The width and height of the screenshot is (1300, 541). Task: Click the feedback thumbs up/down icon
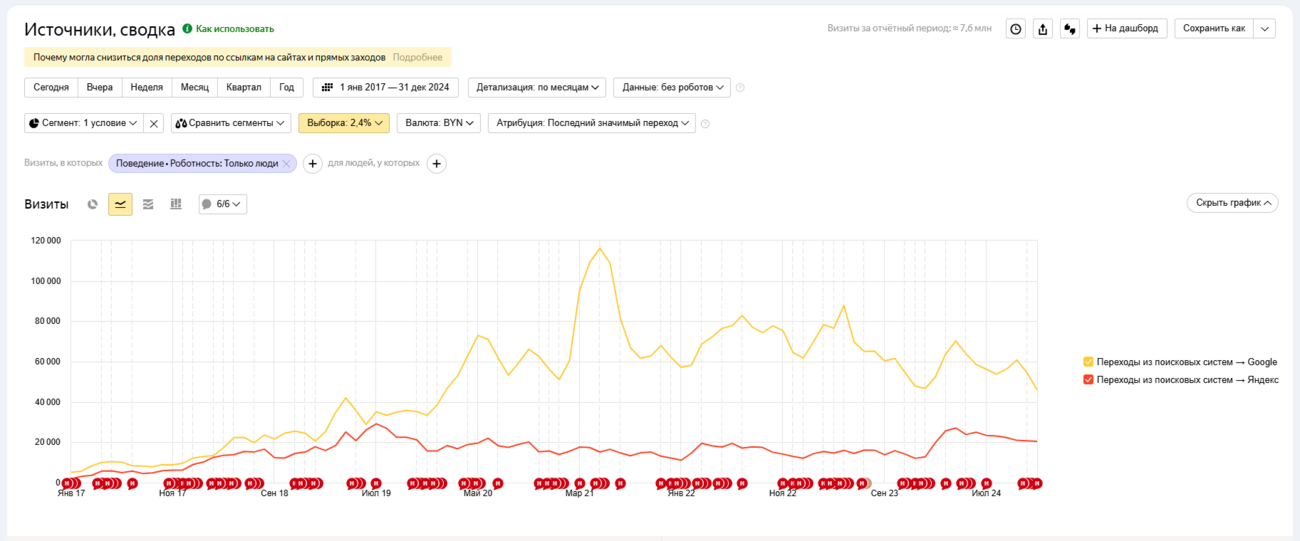(1070, 29)
